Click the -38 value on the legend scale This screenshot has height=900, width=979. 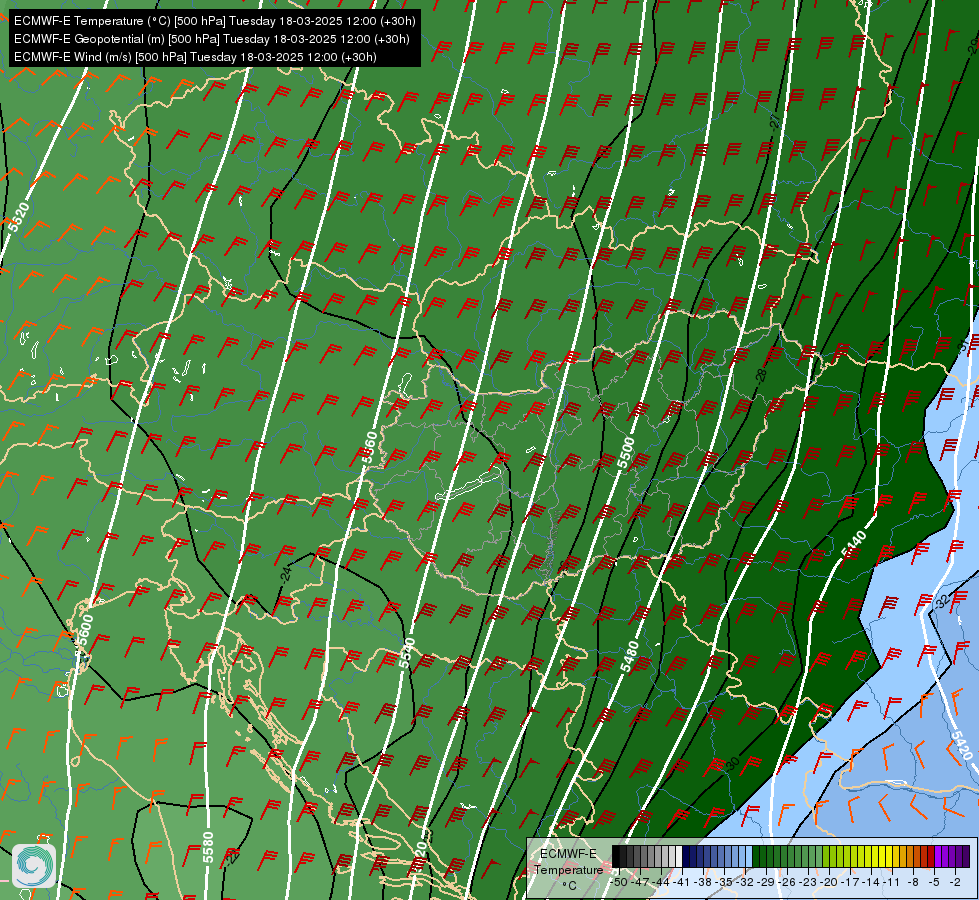(702, 882)
